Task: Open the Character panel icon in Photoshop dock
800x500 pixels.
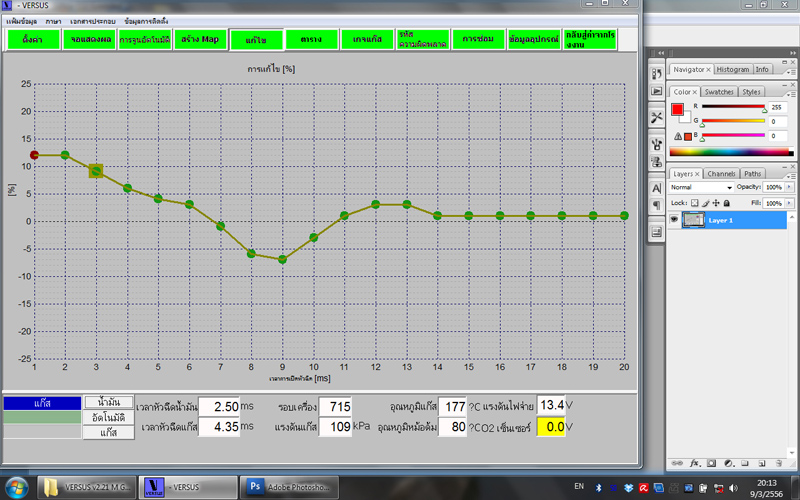Action: tap(657, 188)
